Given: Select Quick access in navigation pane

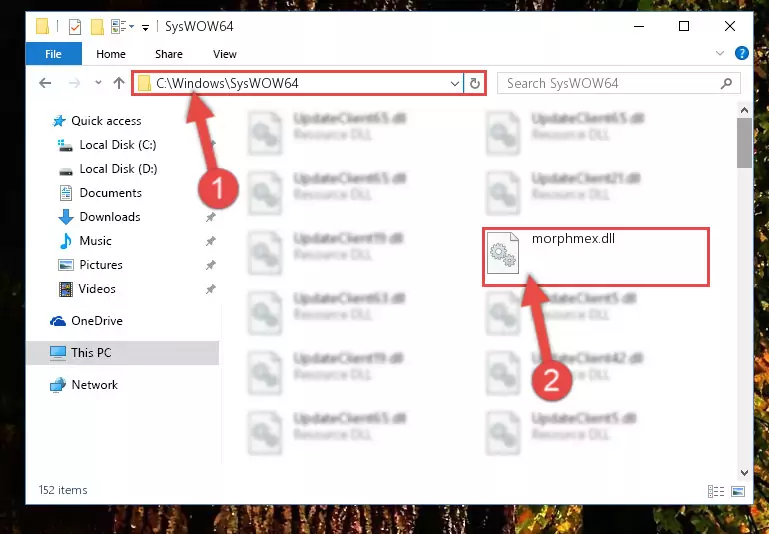Looking at the screenshot, I should (x=106, y=121).
